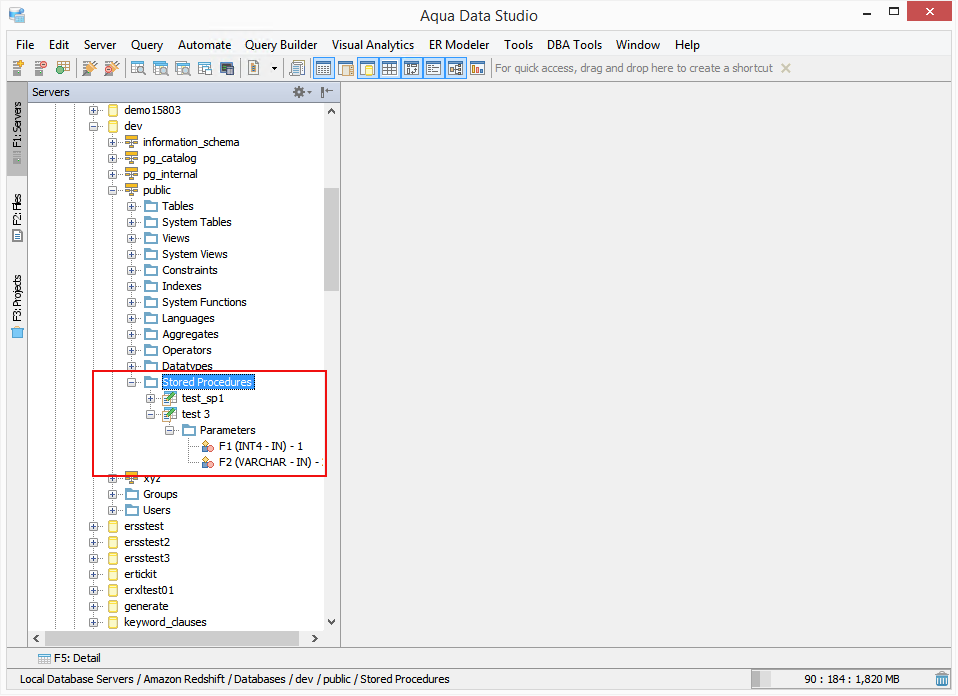Screen dimensions: 958x696
Task: Click the memory garbage collection trash icon
Action: click(942, 678)
